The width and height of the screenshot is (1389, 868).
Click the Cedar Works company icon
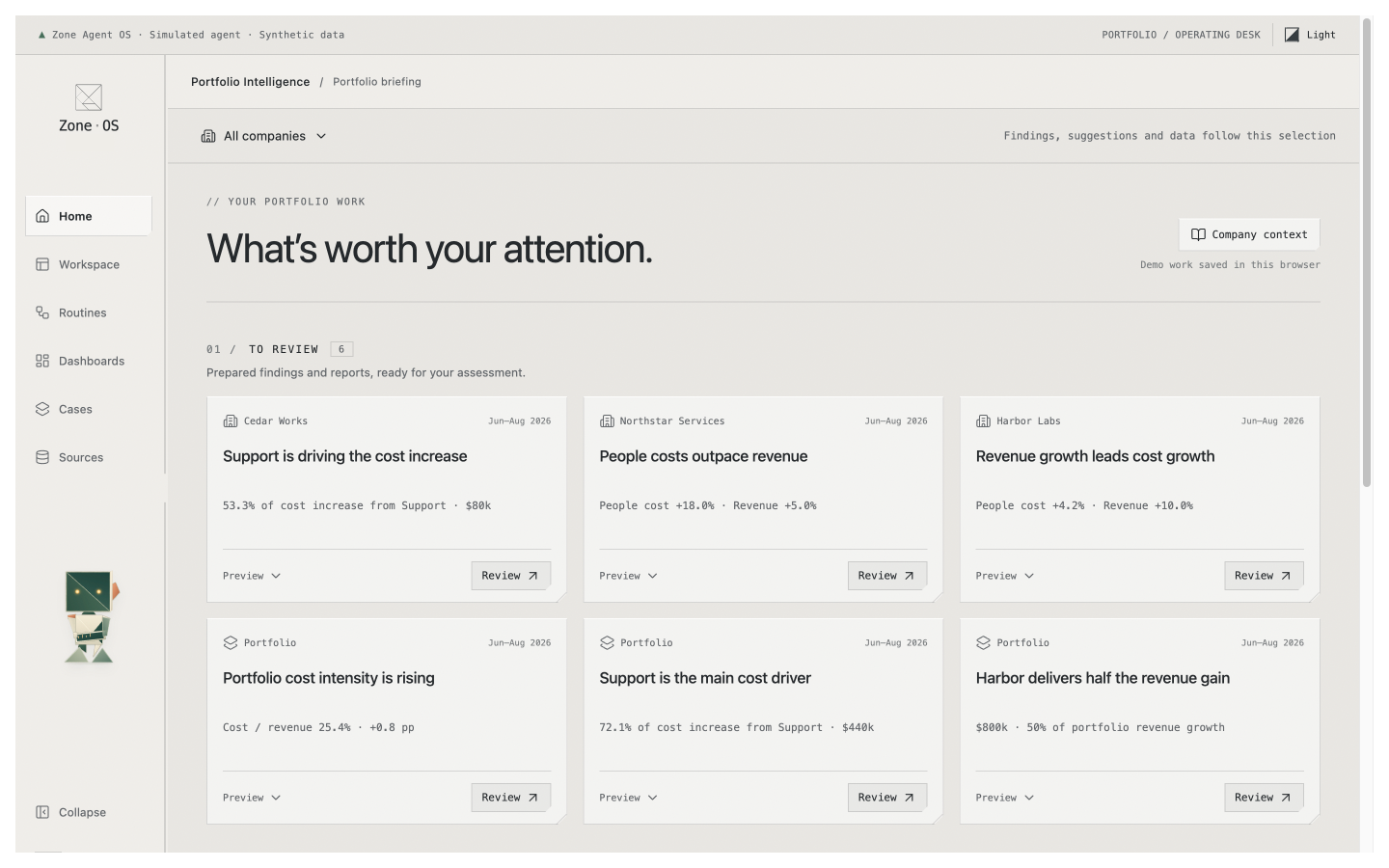[231, 421]
